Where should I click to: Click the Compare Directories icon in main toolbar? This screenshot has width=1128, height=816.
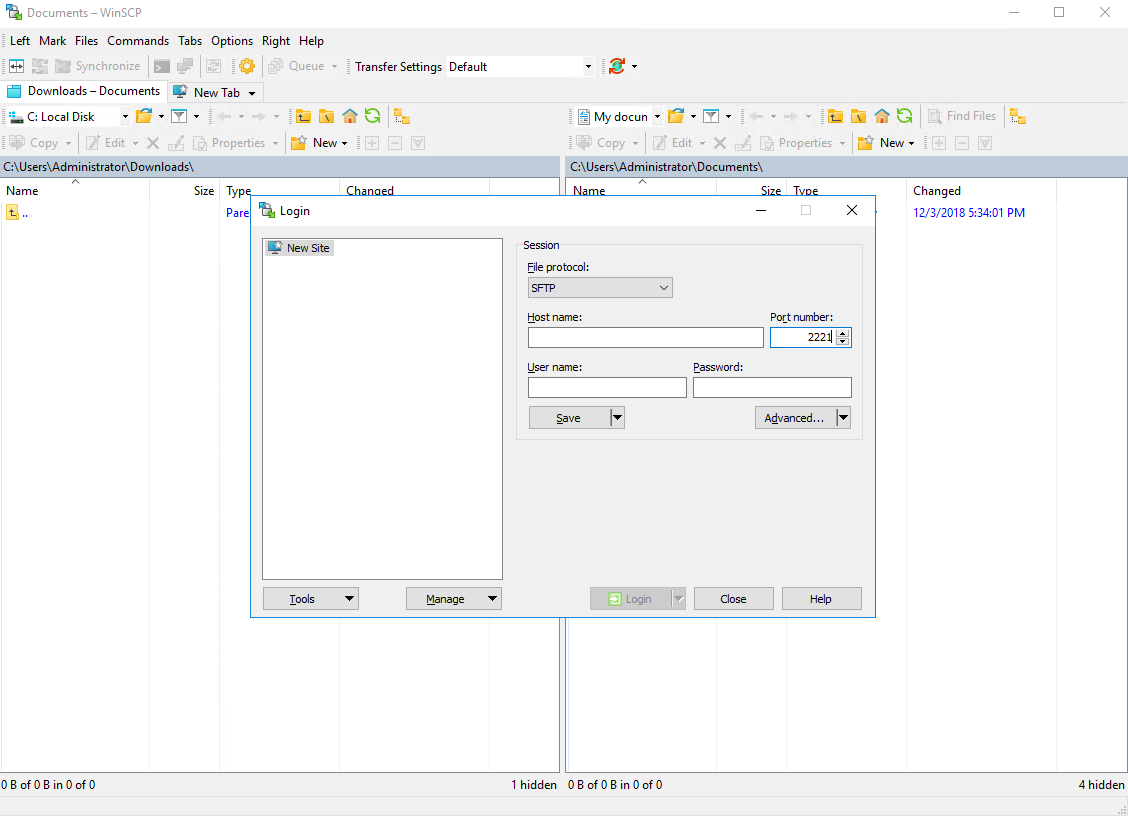(17, 66)
